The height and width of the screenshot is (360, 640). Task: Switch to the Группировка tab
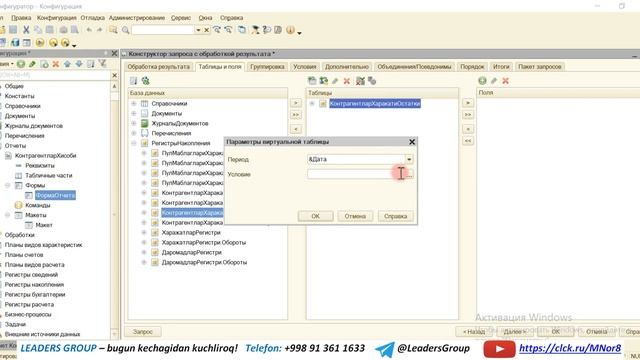click(x=267, y=67)
